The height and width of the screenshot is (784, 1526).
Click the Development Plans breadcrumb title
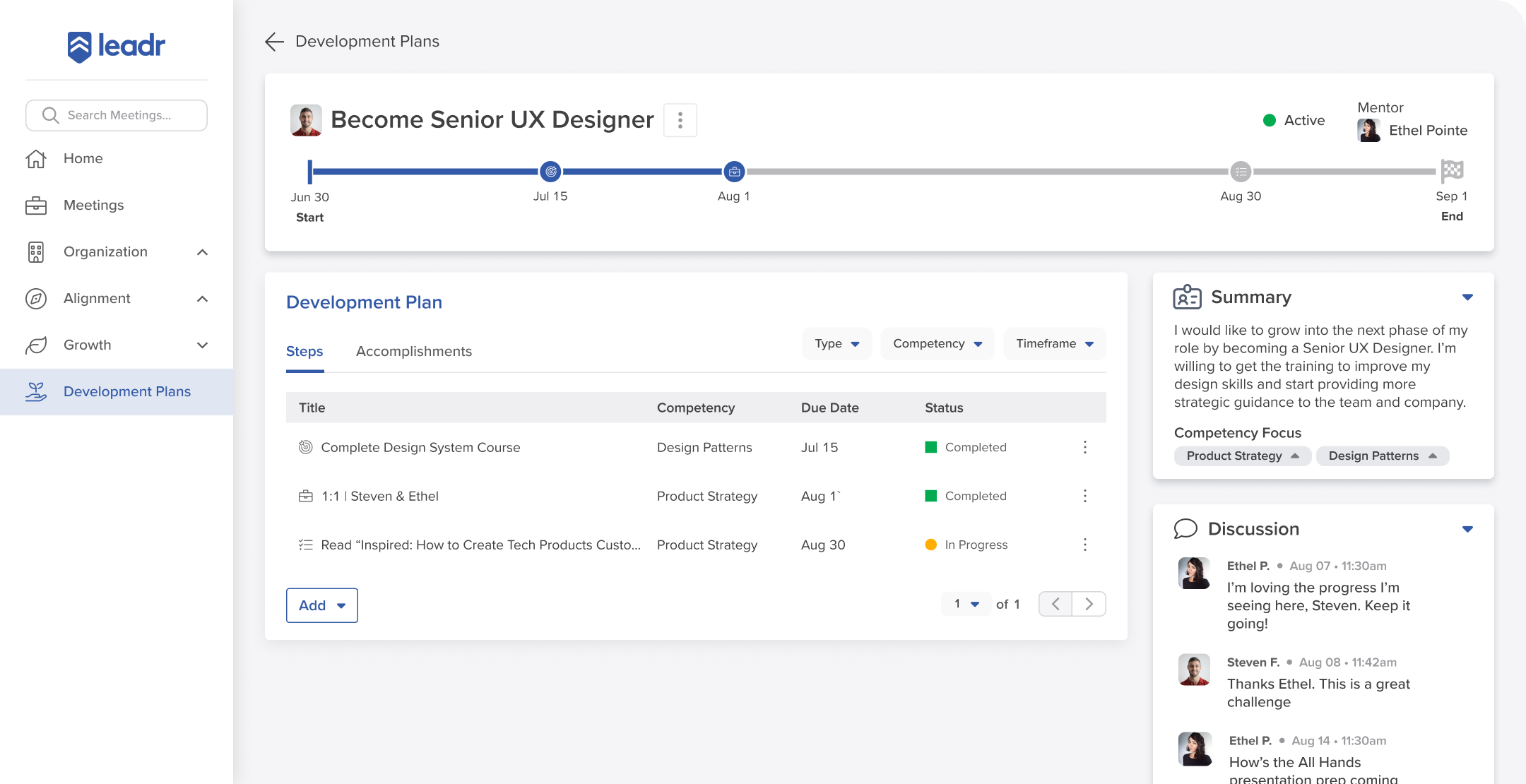tap(367, 42)
